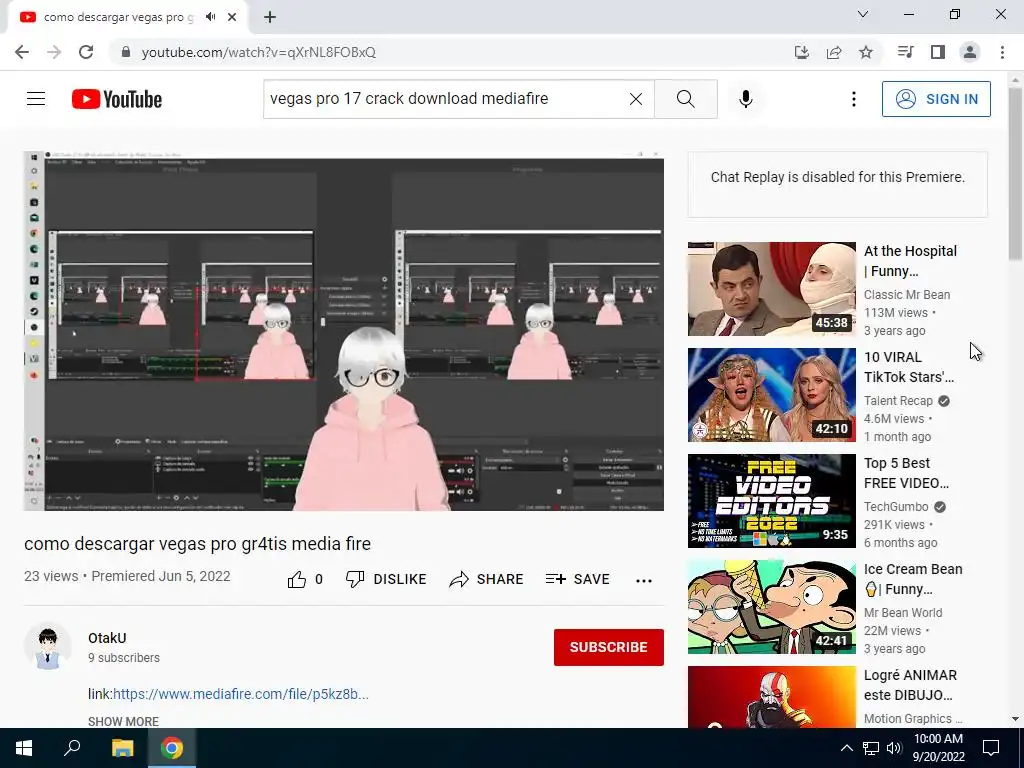Bookmark this page with the star
Viewport: 1024px width, 768px height.
(866, 52)
